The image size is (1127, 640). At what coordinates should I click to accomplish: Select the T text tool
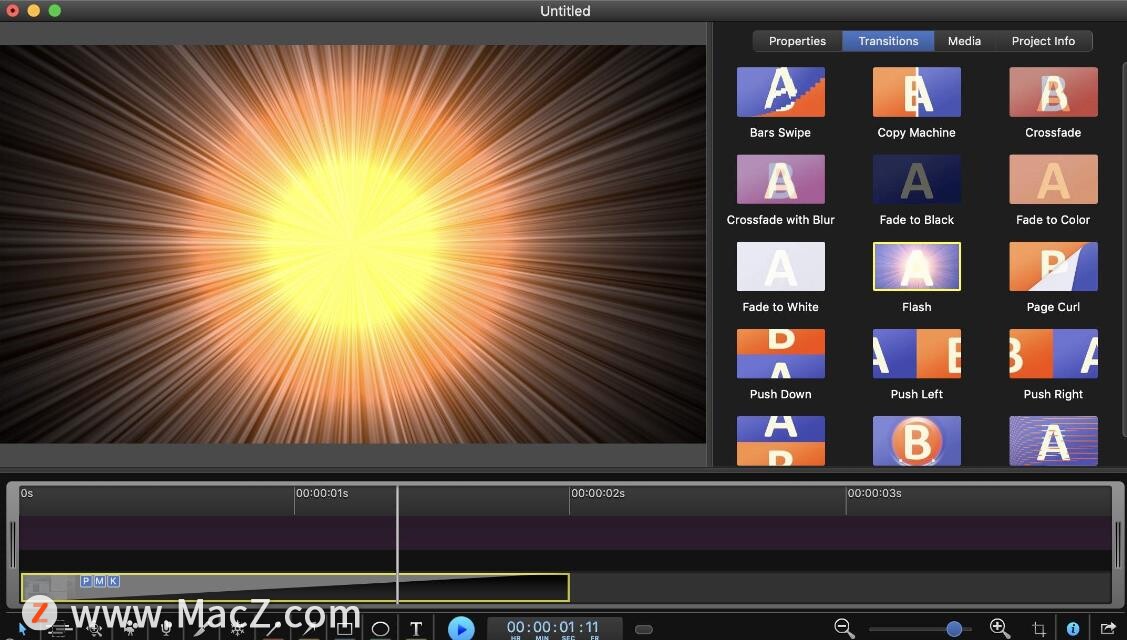click(x=415, y=628)
